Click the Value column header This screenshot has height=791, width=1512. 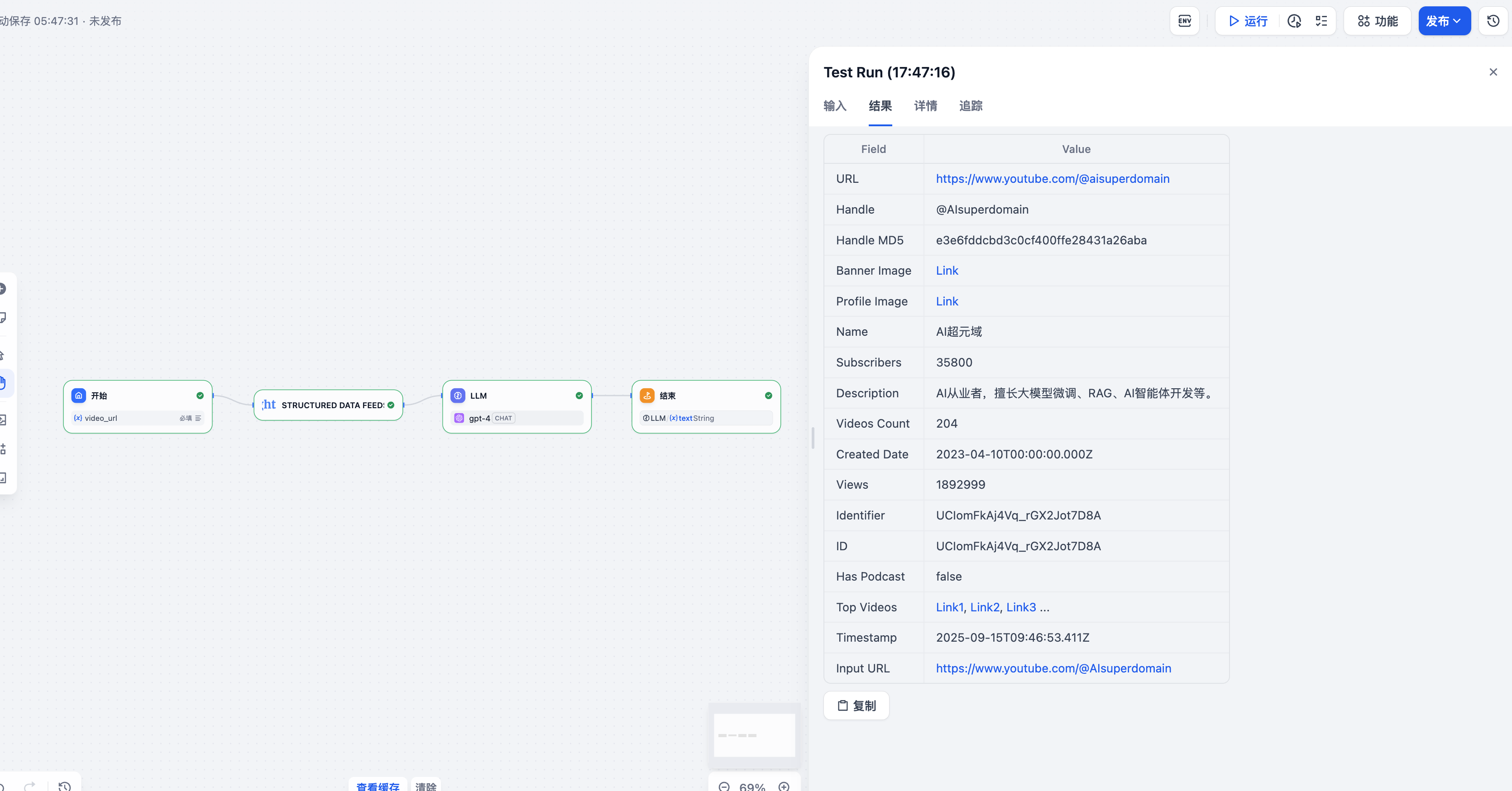(1076, 149)
